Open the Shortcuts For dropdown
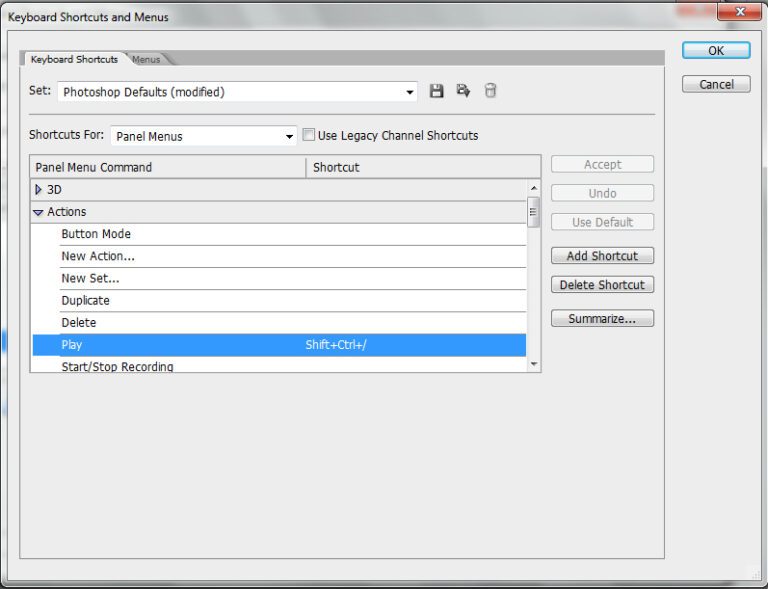The image size is (768, 589). pos(290,136)
